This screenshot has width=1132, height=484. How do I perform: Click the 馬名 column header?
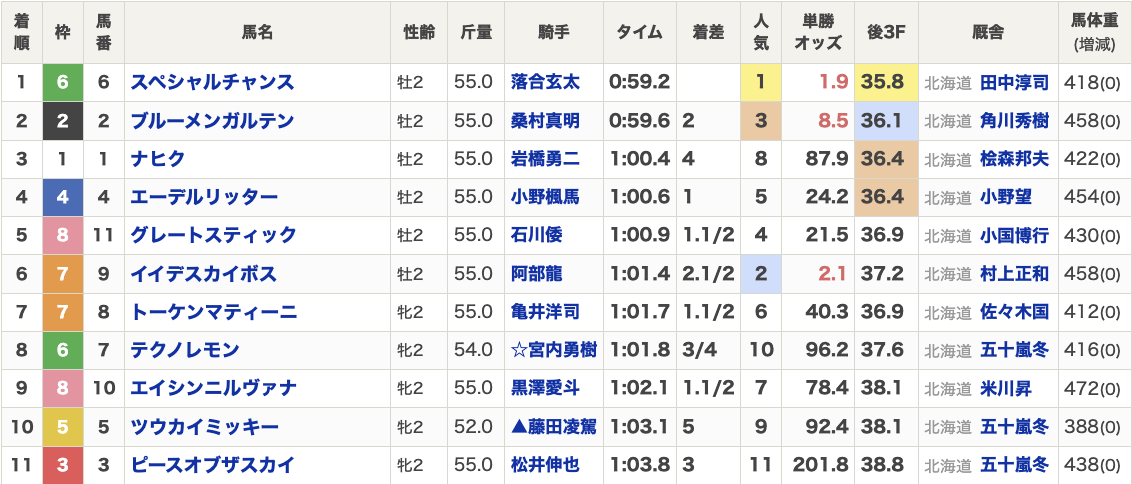[257, 33]
